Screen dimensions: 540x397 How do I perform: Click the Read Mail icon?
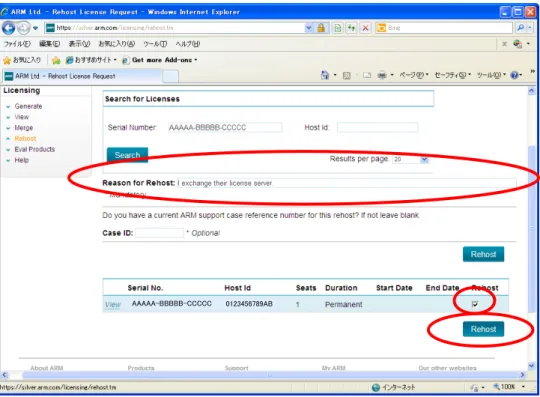point(367,75)
